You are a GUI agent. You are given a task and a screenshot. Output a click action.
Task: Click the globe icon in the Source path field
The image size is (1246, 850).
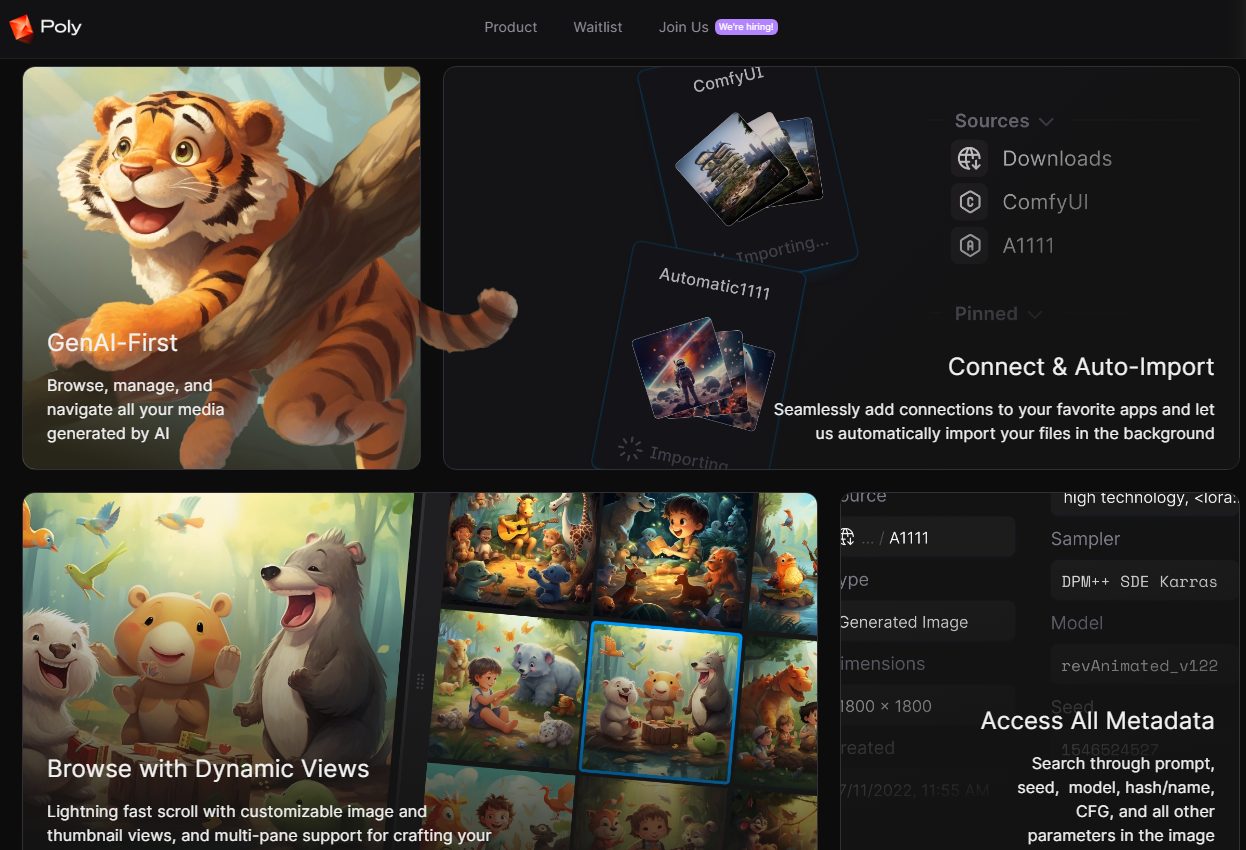(847, 538)
